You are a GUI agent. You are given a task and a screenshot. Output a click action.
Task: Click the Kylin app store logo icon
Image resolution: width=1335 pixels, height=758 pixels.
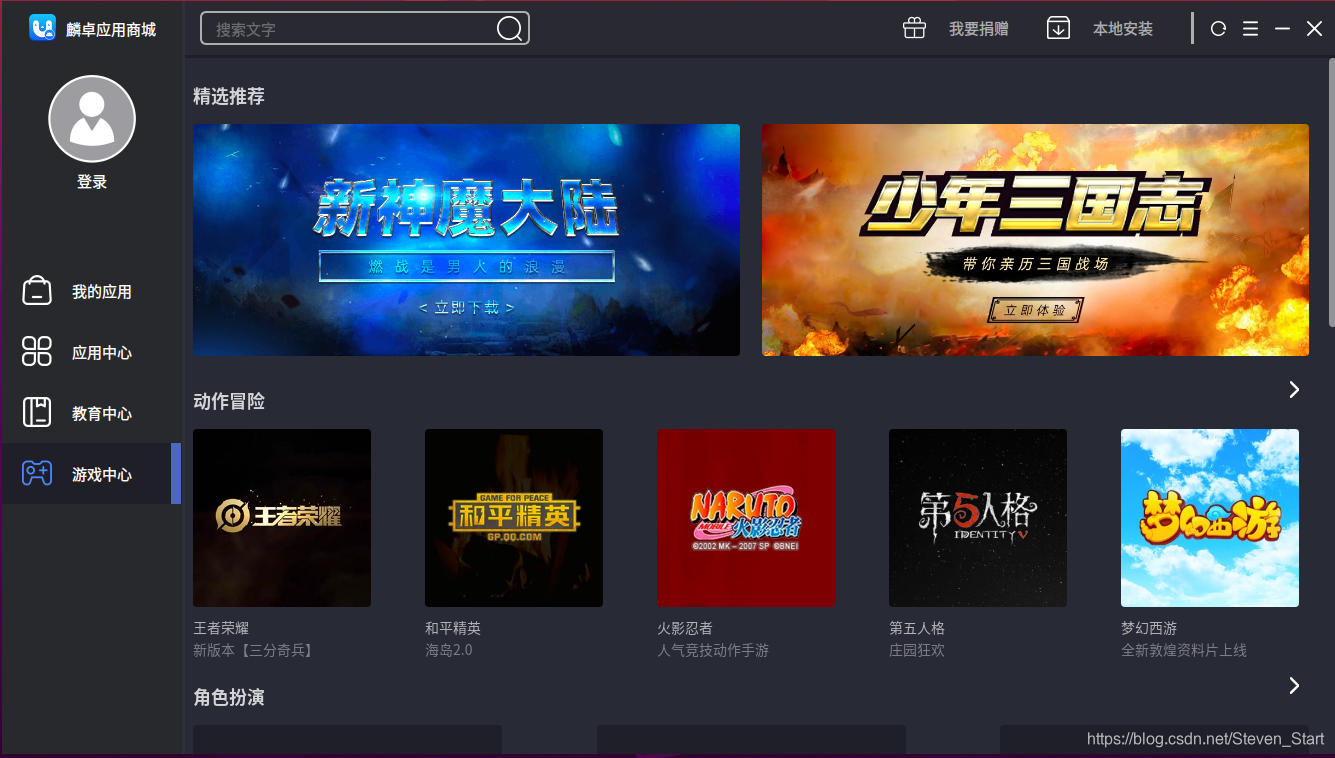tap(42, 28)
